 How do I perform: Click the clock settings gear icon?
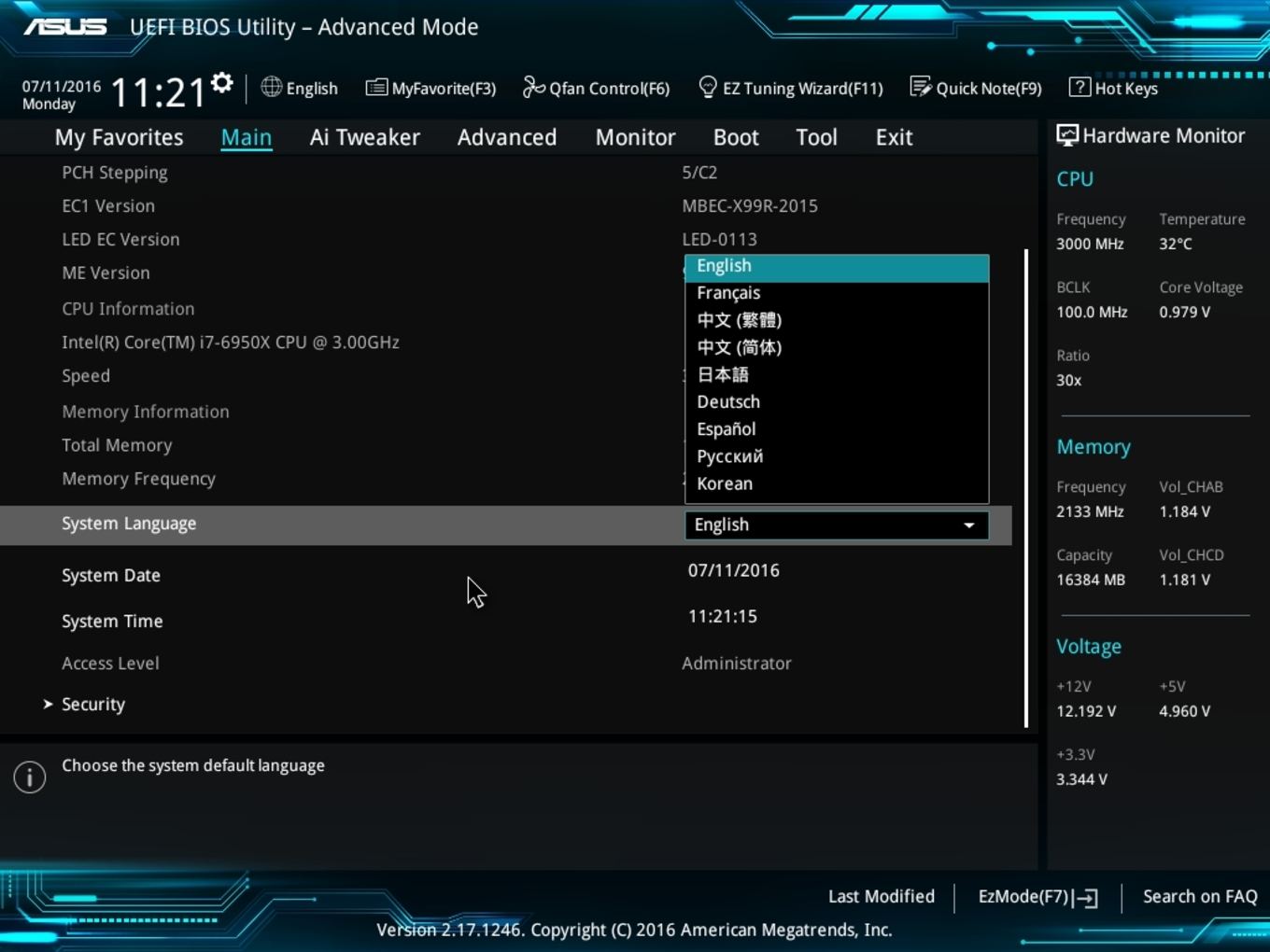pyautogui.click(x=222, y=83)
